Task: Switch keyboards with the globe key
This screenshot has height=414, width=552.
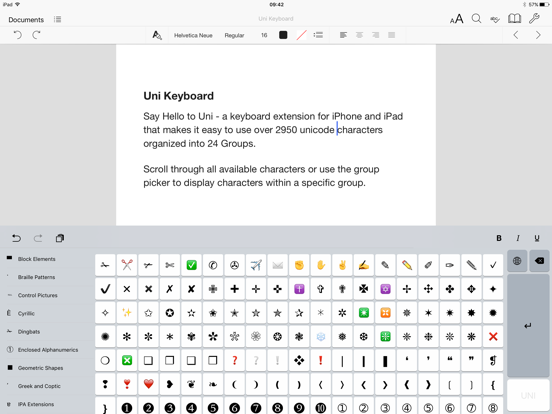Action: (x=517, y=261)
